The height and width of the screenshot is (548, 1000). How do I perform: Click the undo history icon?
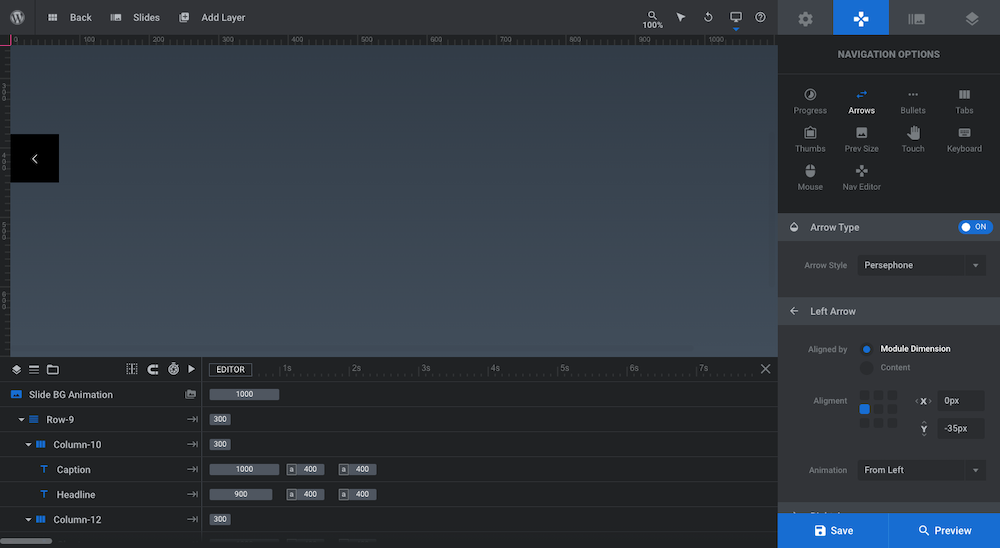(708, 17)
